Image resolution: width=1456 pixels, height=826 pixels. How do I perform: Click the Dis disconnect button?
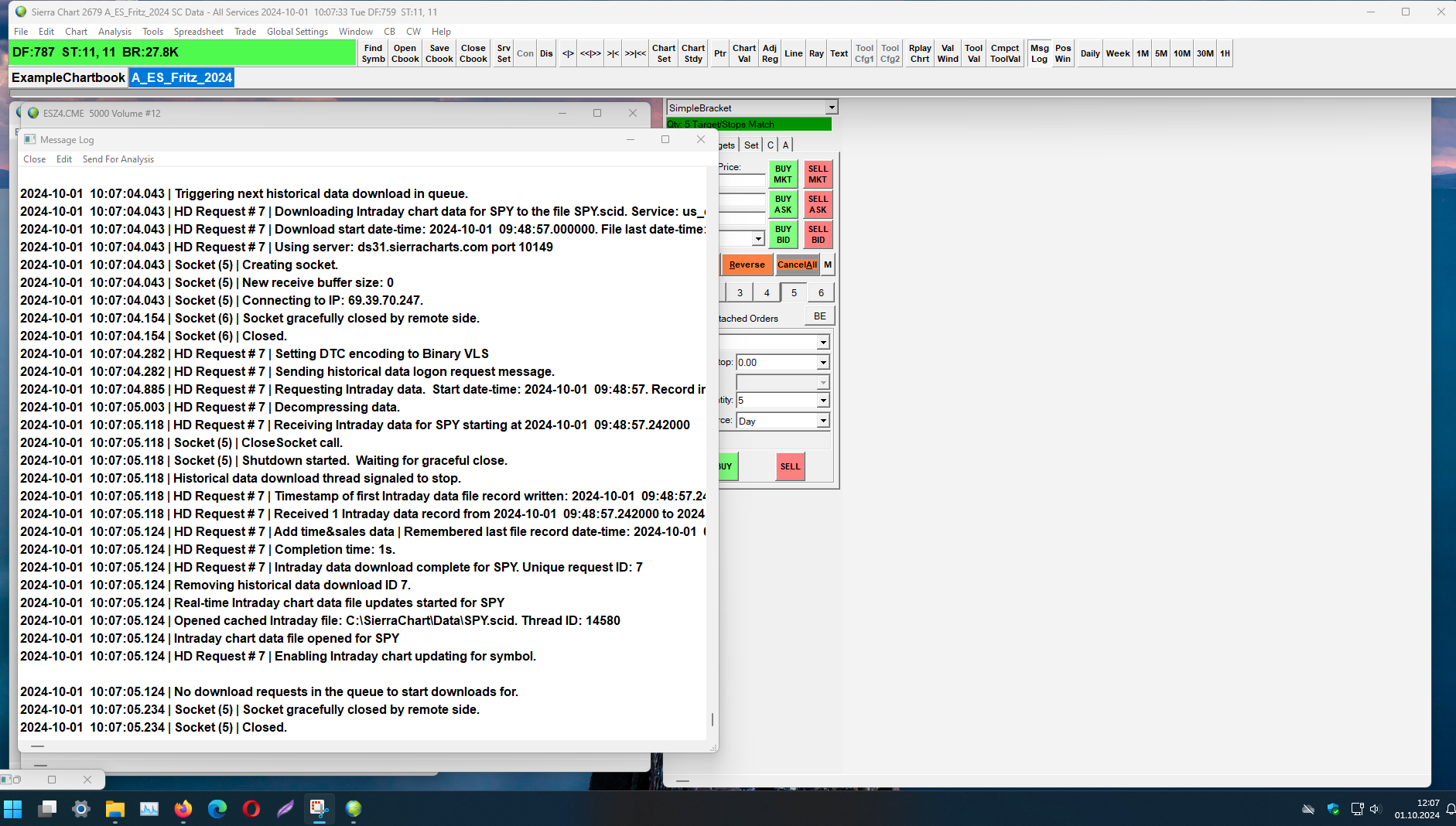546,53
